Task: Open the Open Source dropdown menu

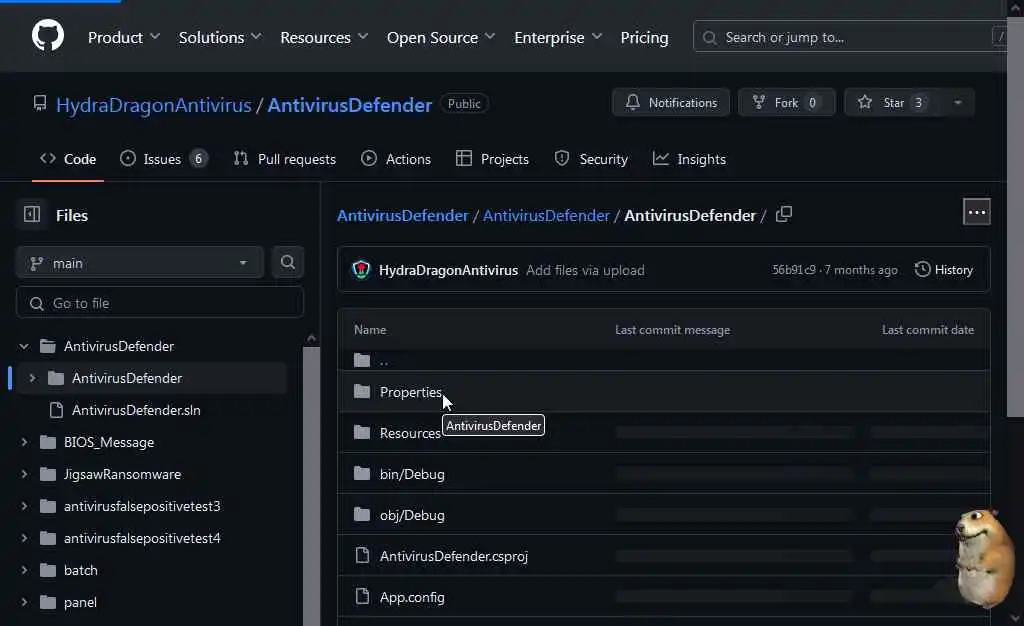Action: click(x=441, y=37)
